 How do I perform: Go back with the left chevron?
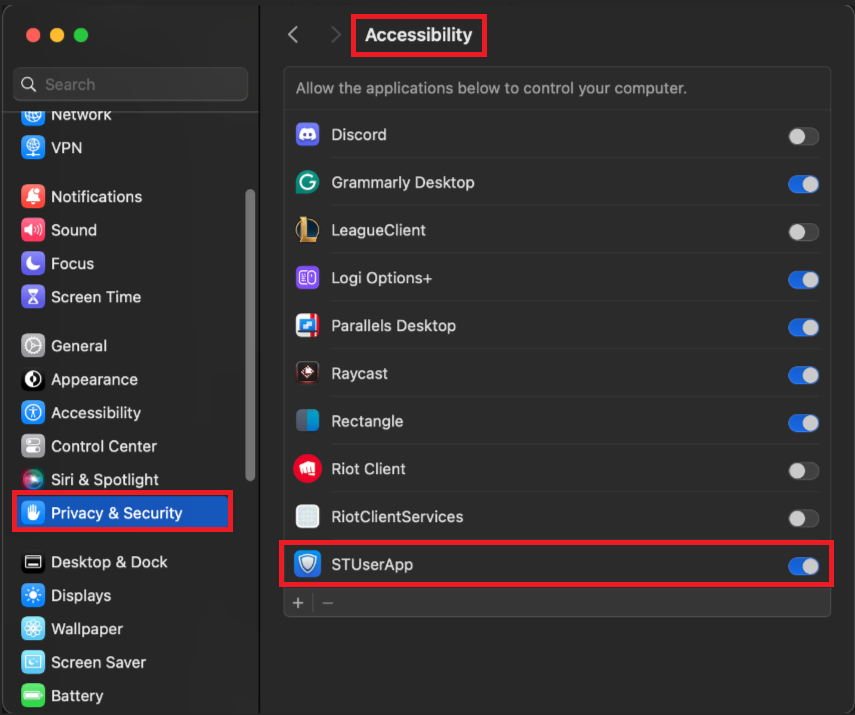[x=293, y=35]
